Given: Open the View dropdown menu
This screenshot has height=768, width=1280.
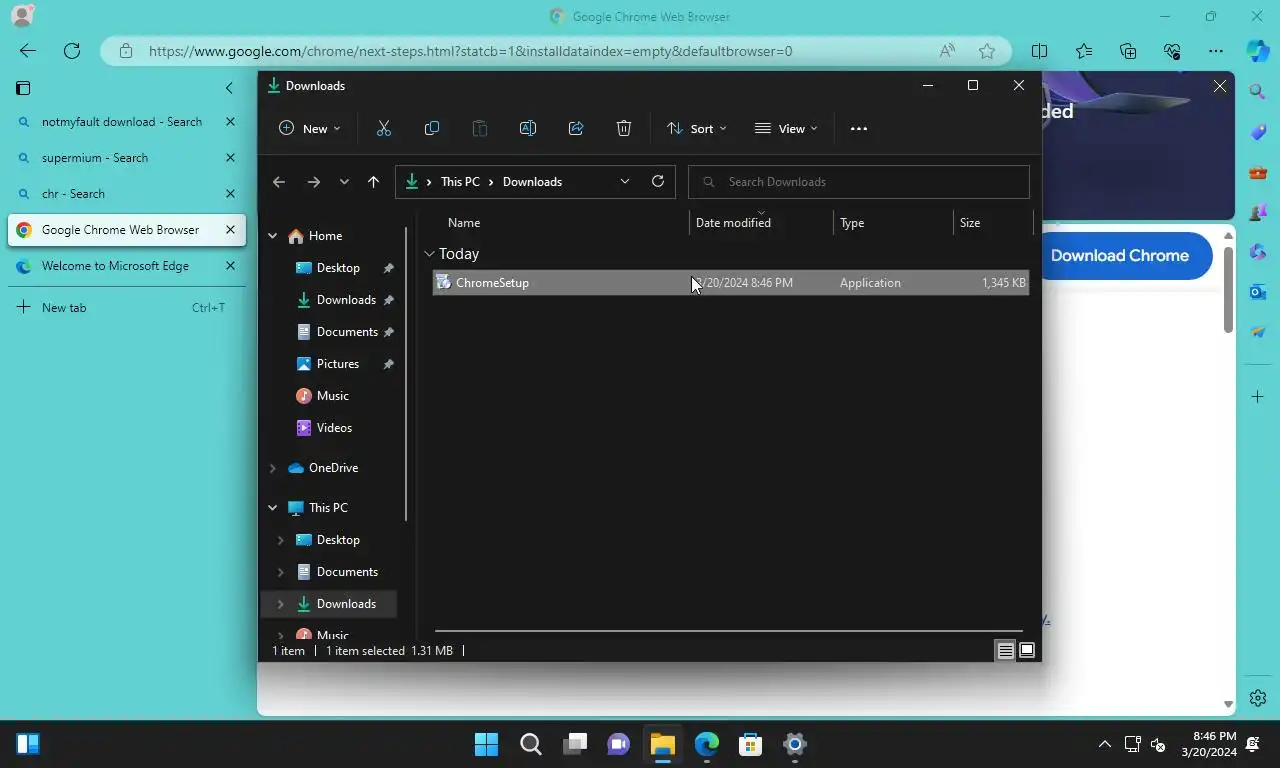Looking at the screenshot, I should pyautogui.click(x=786, y=128).
